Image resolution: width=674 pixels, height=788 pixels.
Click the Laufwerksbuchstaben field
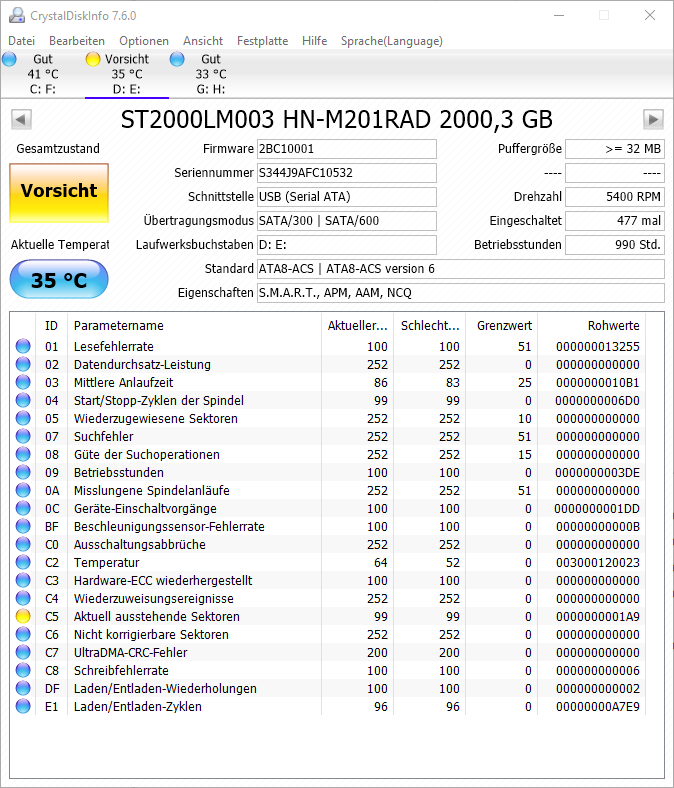pyautogui.click(x=346, y=245)
